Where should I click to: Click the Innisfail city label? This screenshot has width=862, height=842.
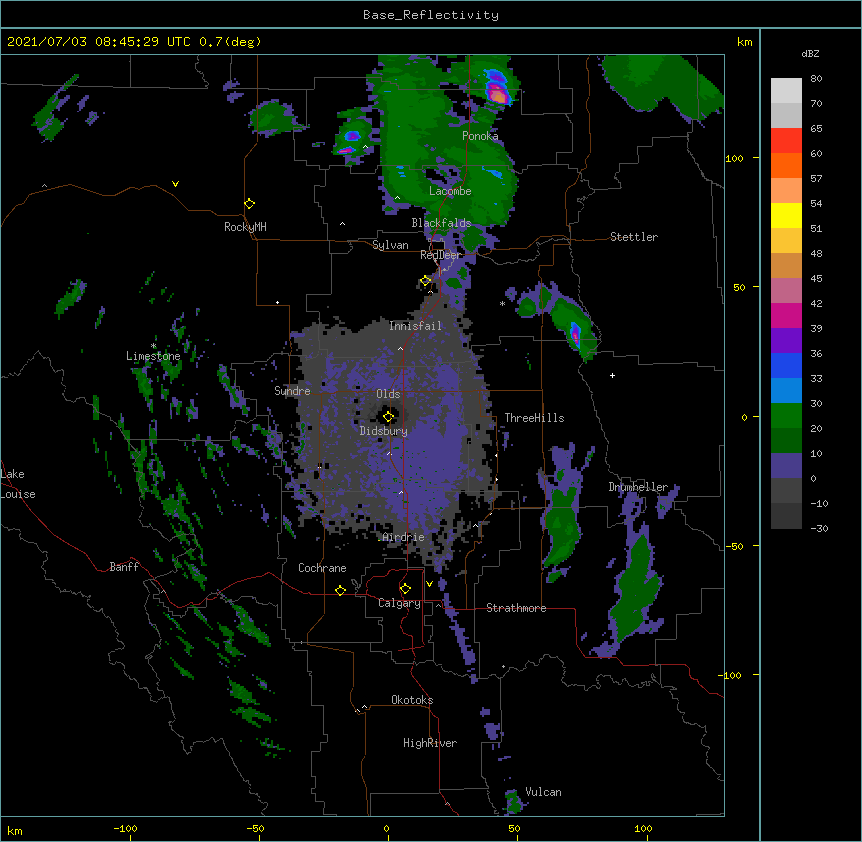pos(415,326)
